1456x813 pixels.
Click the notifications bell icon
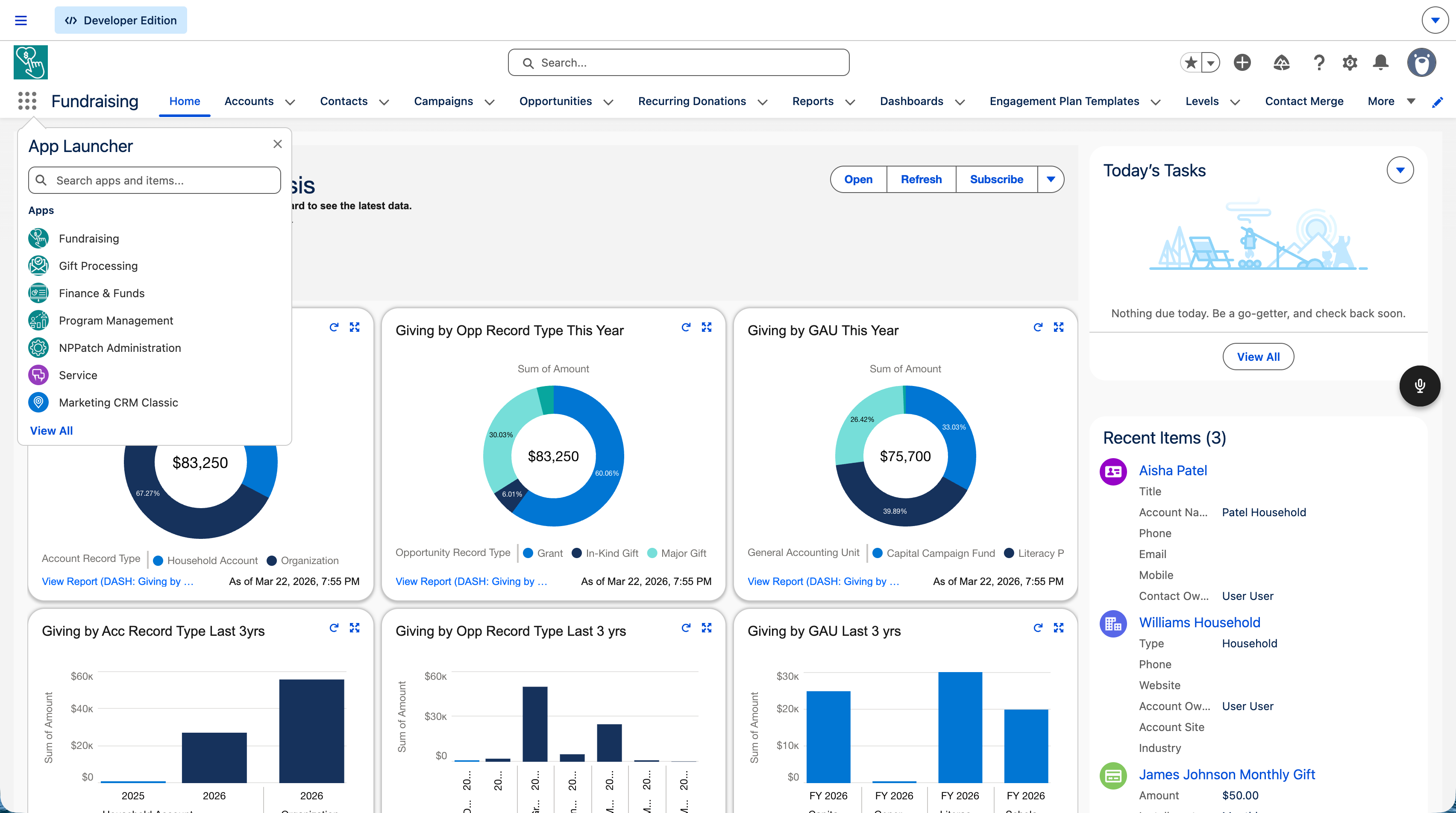click(1380, 62)
